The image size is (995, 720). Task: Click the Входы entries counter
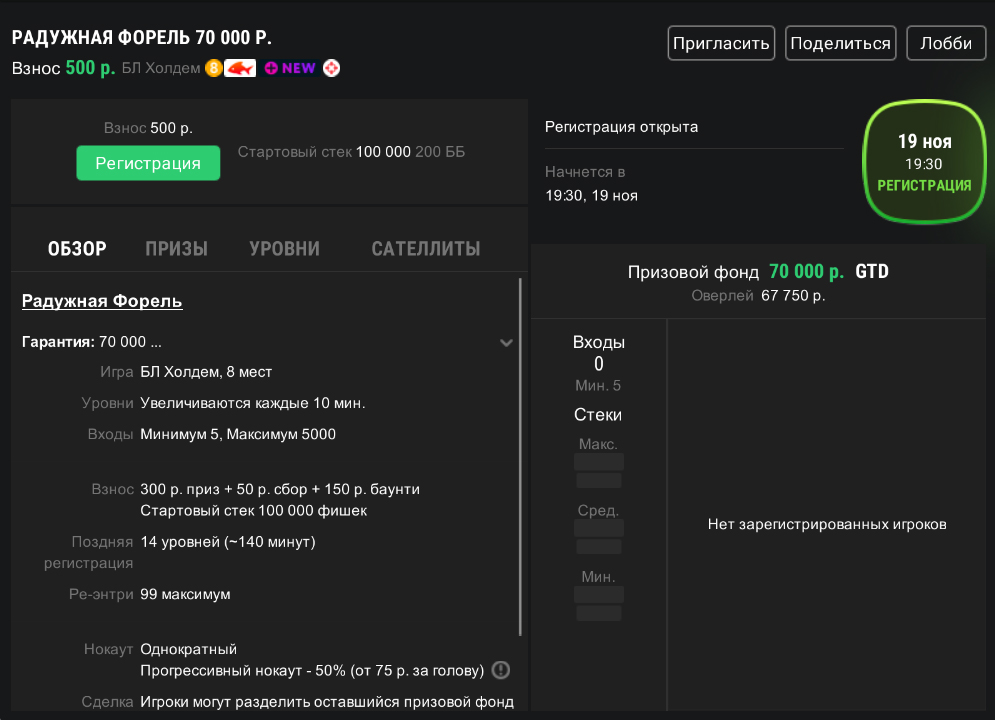598,354
